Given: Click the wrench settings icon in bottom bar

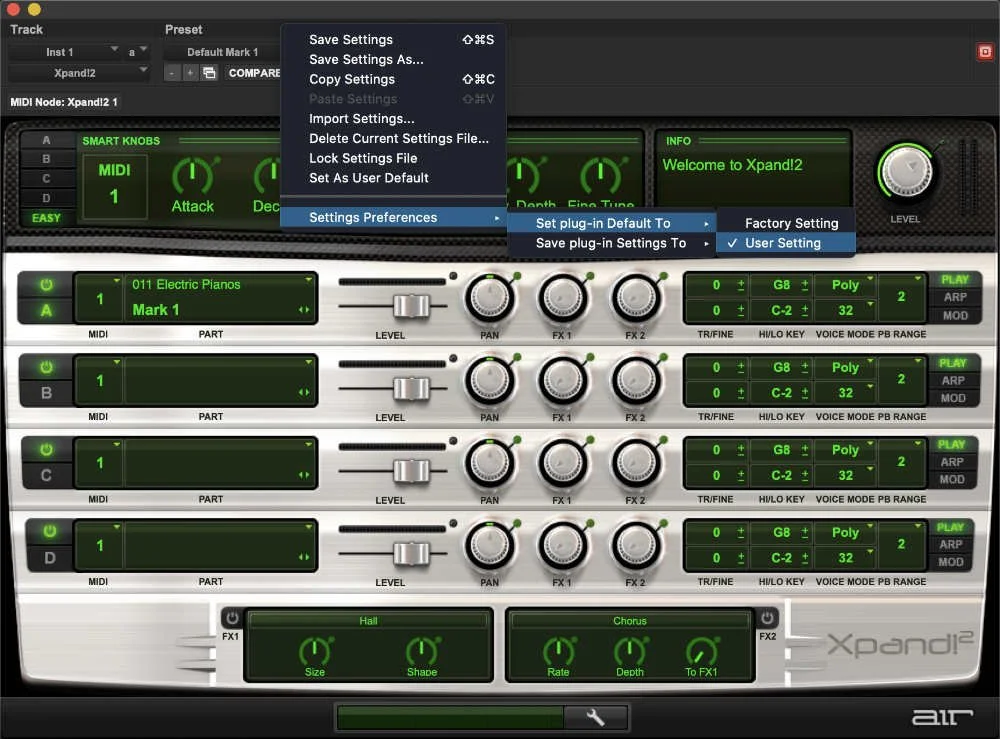Looking at the screenshot, I should 595,717.
